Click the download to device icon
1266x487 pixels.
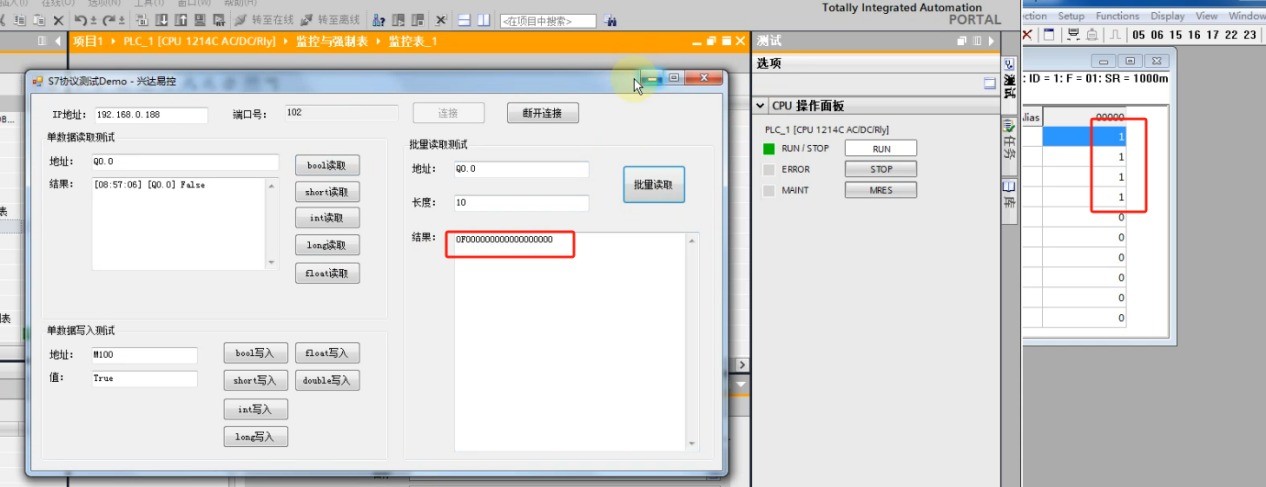[x=161, y=20]
